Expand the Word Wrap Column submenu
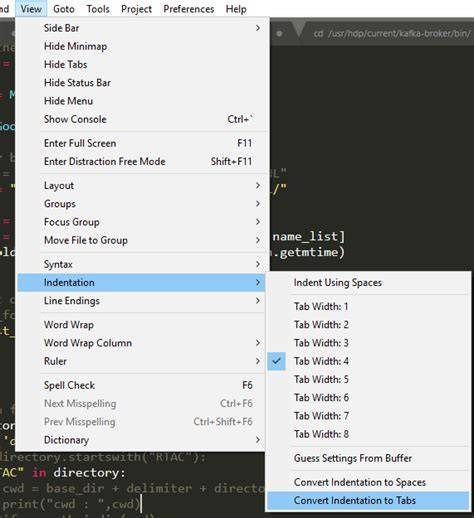This screenshot has height=518, width=474. click(142, 343)
